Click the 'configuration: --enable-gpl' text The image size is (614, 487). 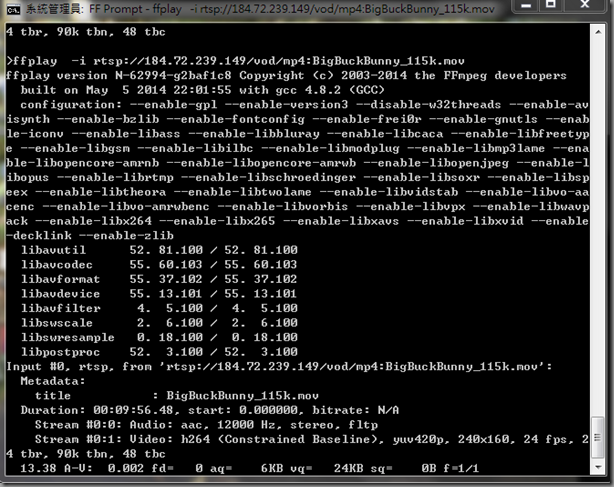point(119,105)
